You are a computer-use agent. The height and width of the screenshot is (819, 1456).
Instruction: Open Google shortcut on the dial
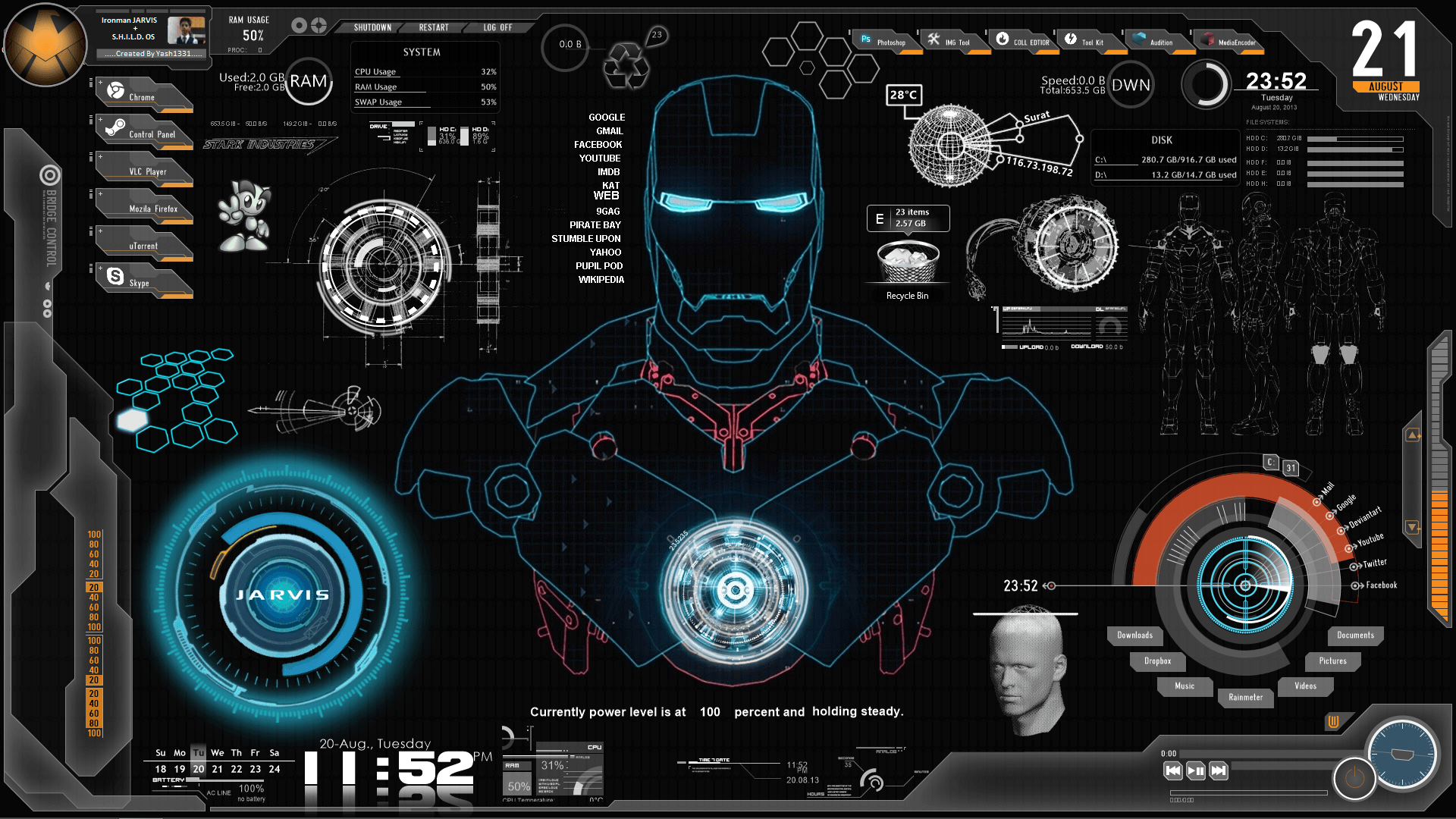pos(1341,506)
